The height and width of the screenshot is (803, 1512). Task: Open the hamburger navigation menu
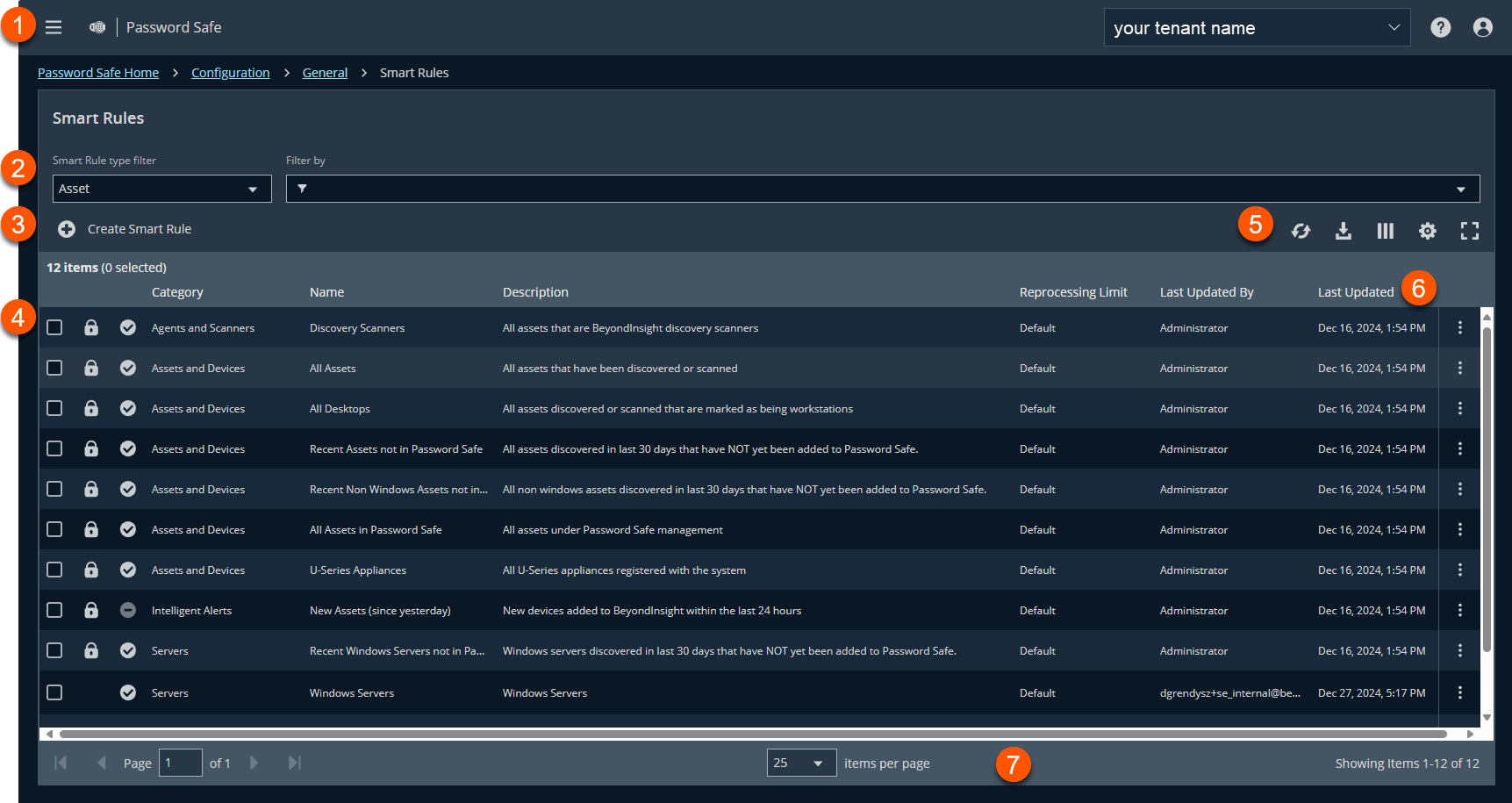tap(54, 27)
